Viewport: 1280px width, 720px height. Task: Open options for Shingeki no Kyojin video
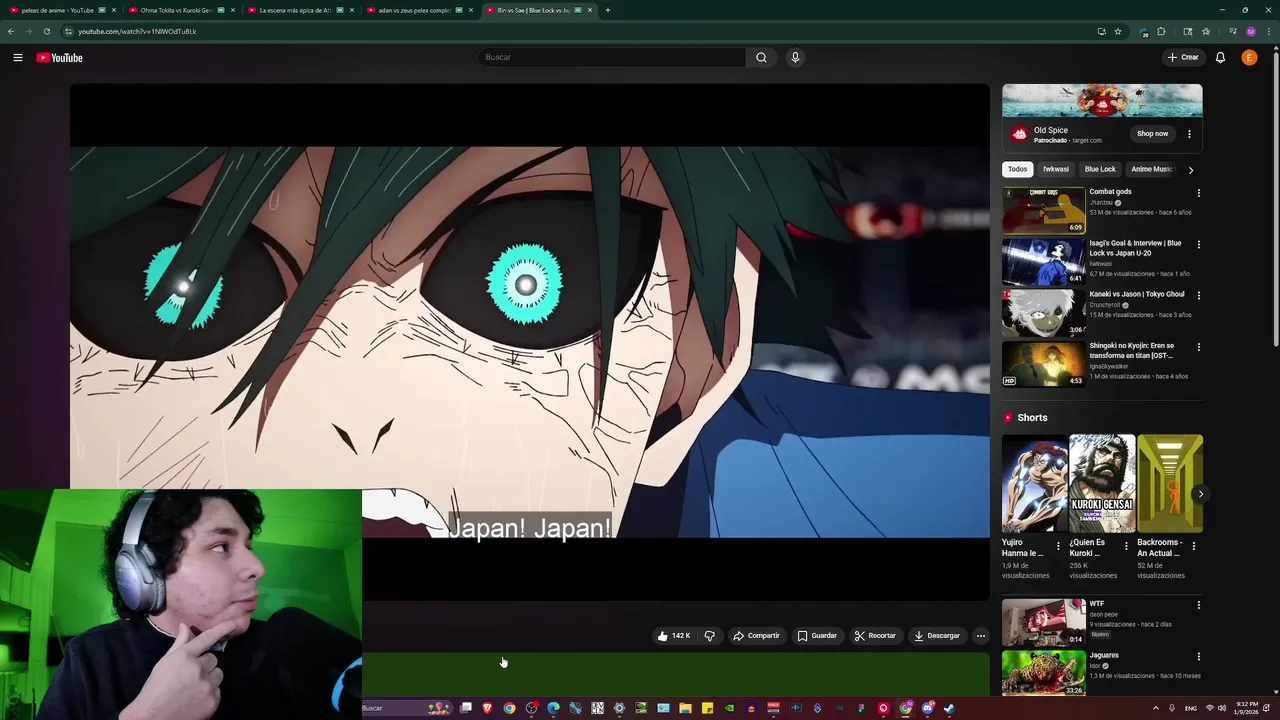[x=1198, y=347]
